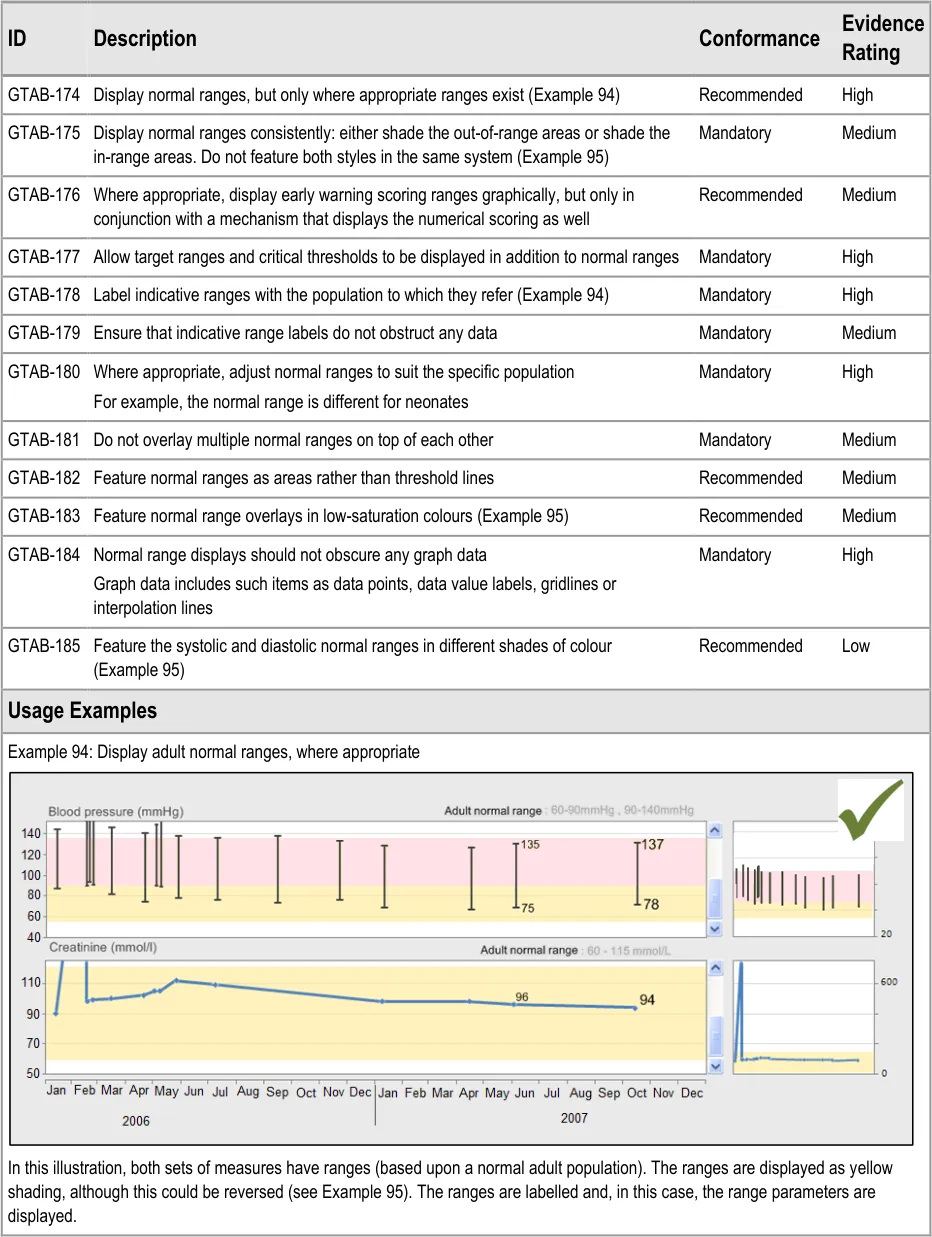Click the Creatinine vertical scrollbar thumb
This screenshot has height=1237, width=932.
coord(714,1036)
